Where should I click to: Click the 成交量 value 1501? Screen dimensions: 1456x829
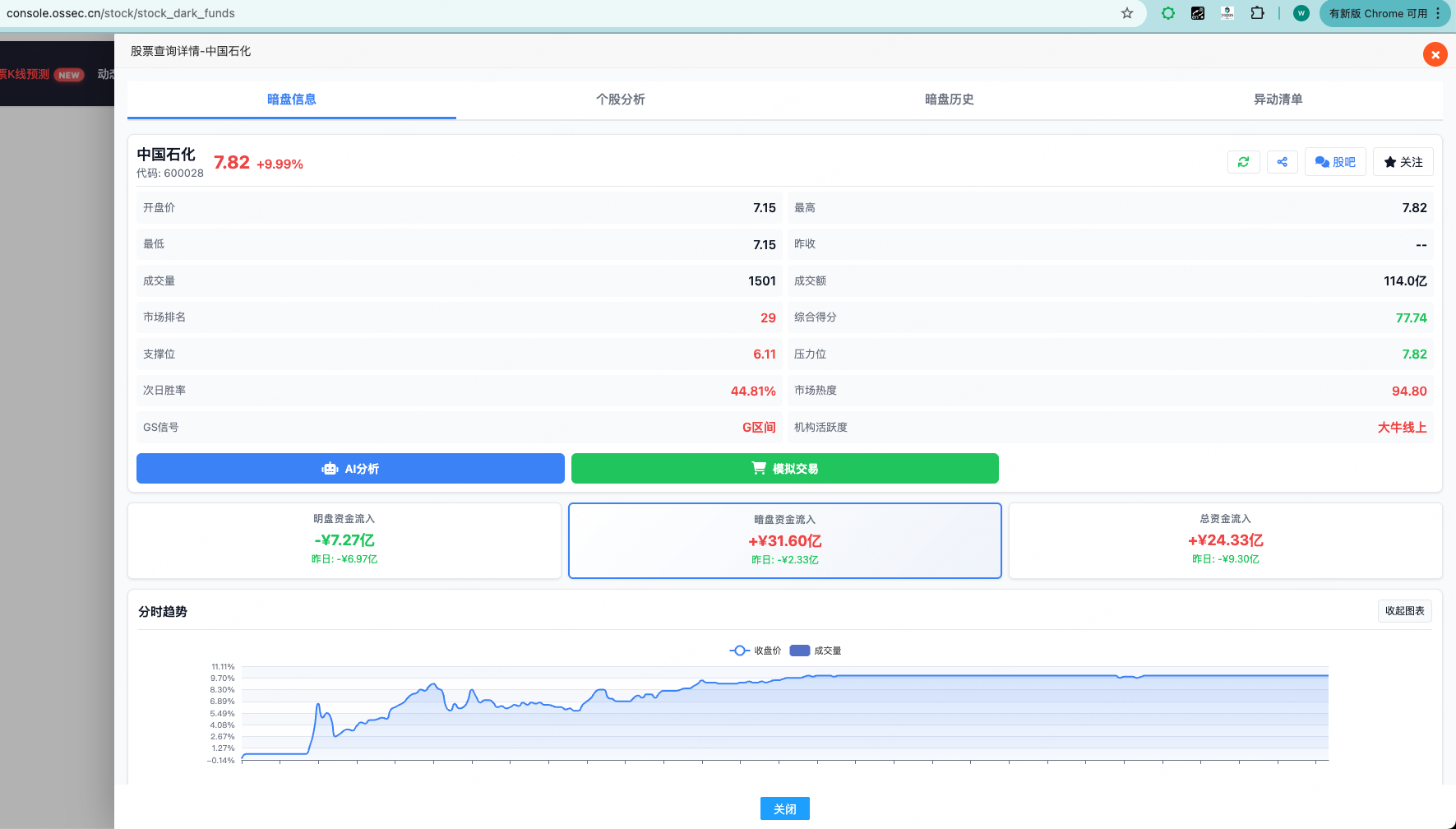pyautogui.click(x=762, y=281)
